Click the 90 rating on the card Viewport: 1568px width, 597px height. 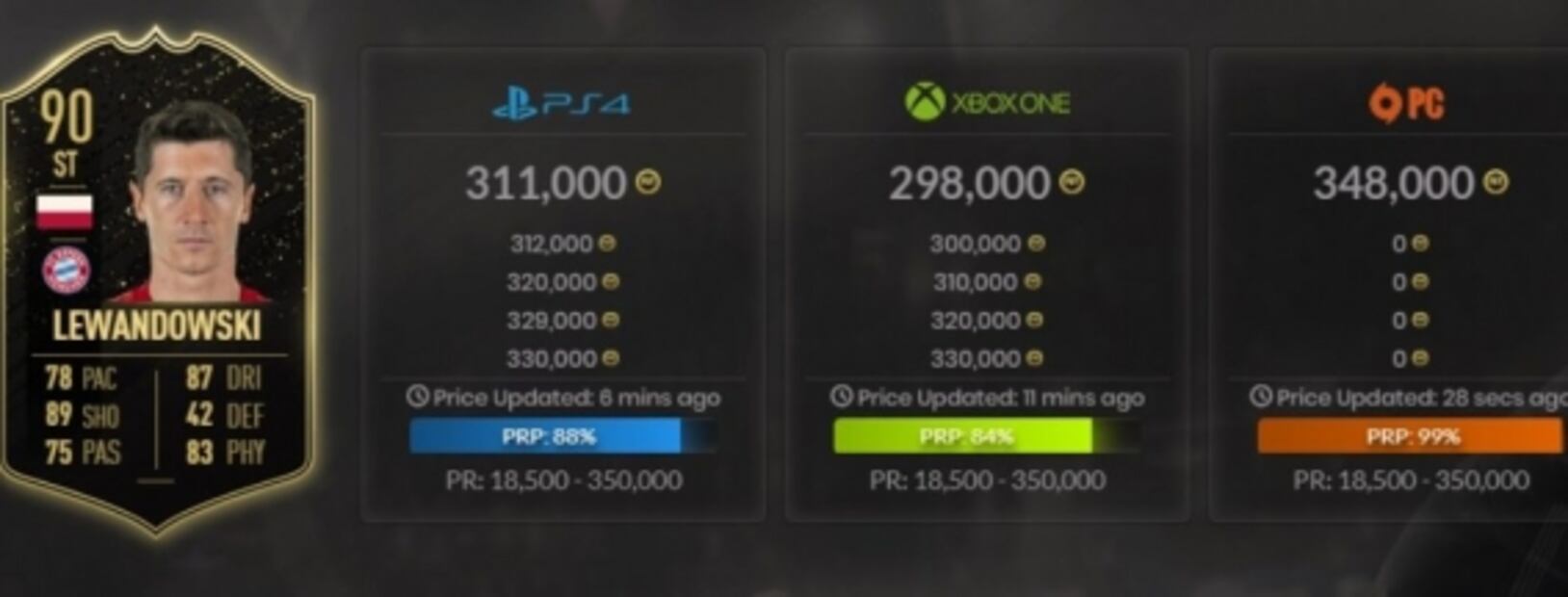(65, 117)
